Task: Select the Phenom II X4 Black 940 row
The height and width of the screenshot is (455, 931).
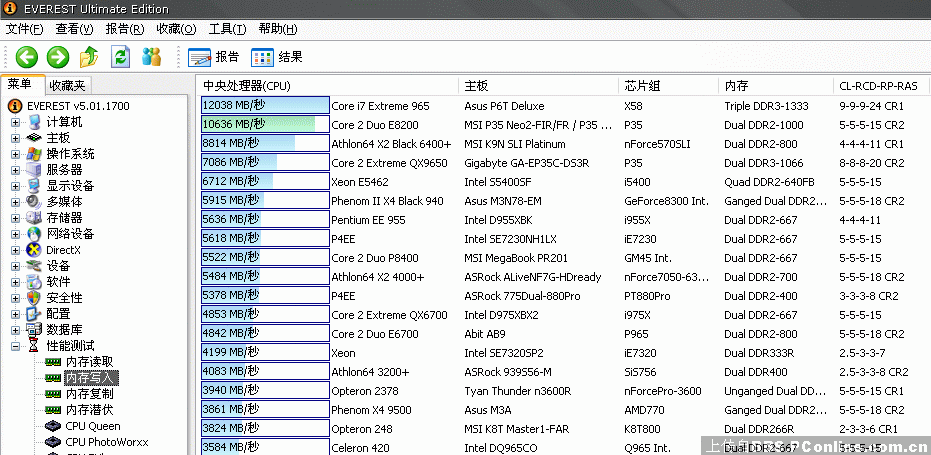Action: pos(387,201)
